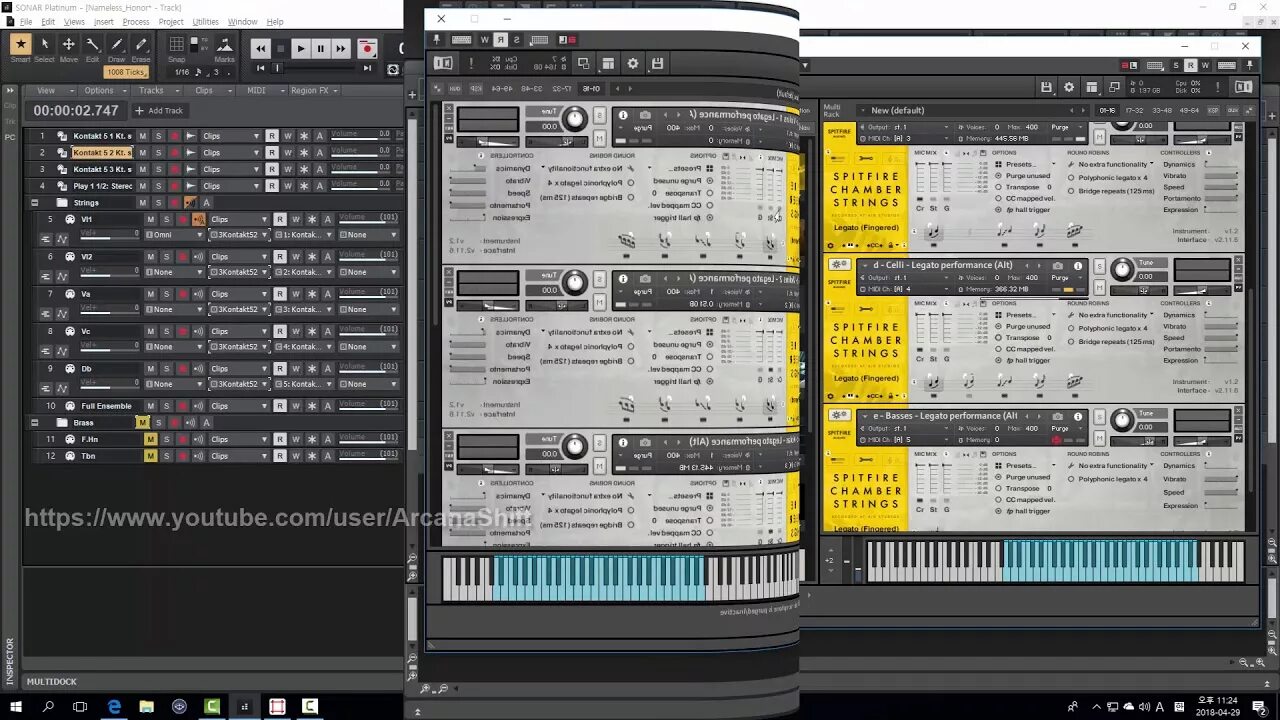The image size is (1280, 720).
Task: Click the Fast Forward button
Action: point(340,48)
